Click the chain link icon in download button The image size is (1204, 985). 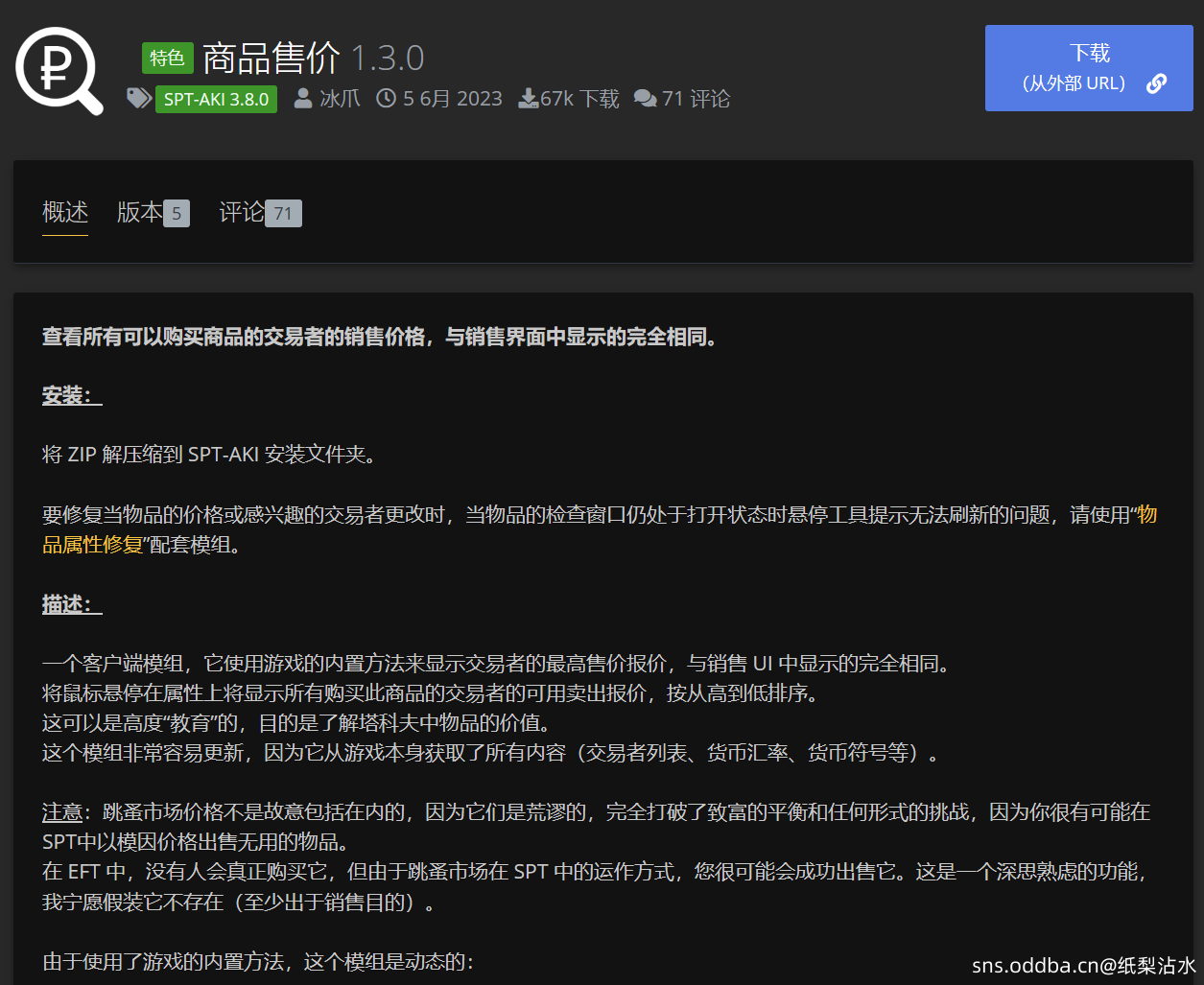(1156, 83)
